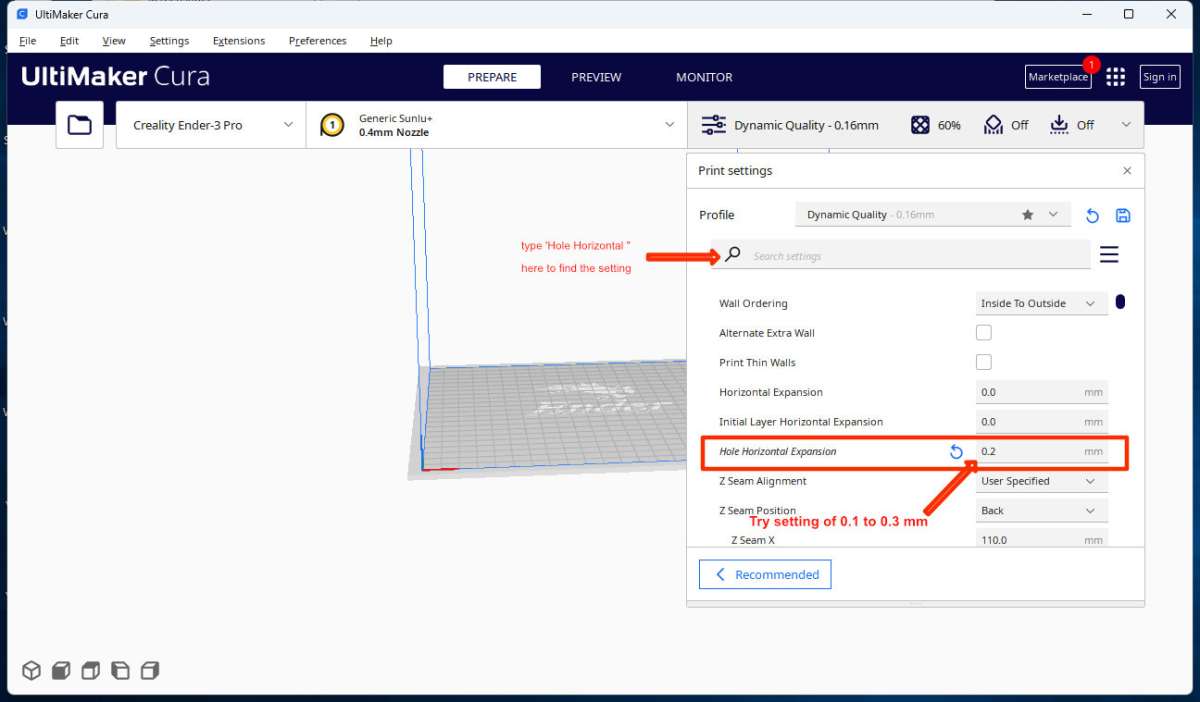The image size is (1200, 702).
Task: Open the View menu
Action: 114,41
